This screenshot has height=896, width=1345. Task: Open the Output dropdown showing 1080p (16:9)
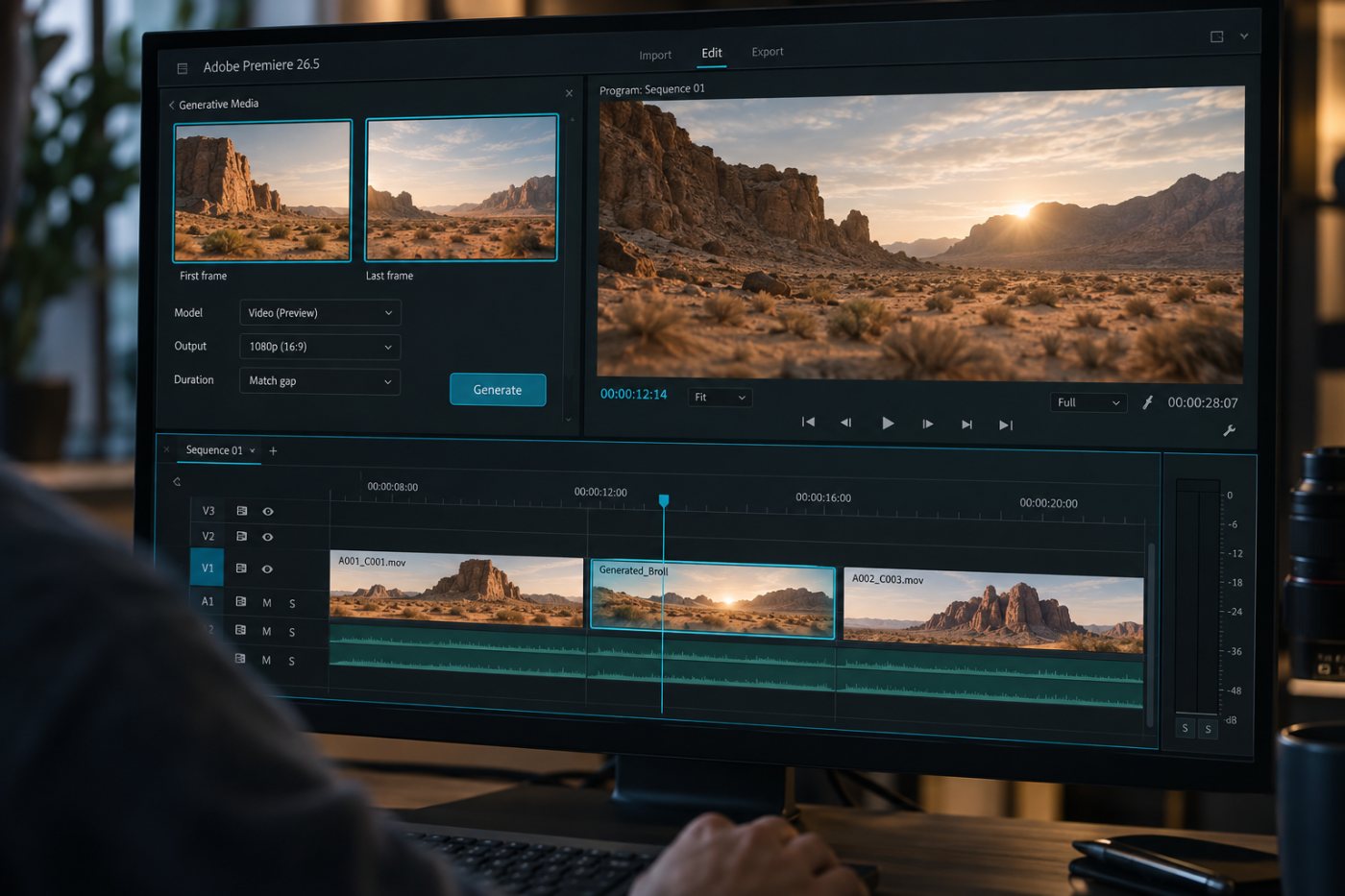(x=320, y=347)
